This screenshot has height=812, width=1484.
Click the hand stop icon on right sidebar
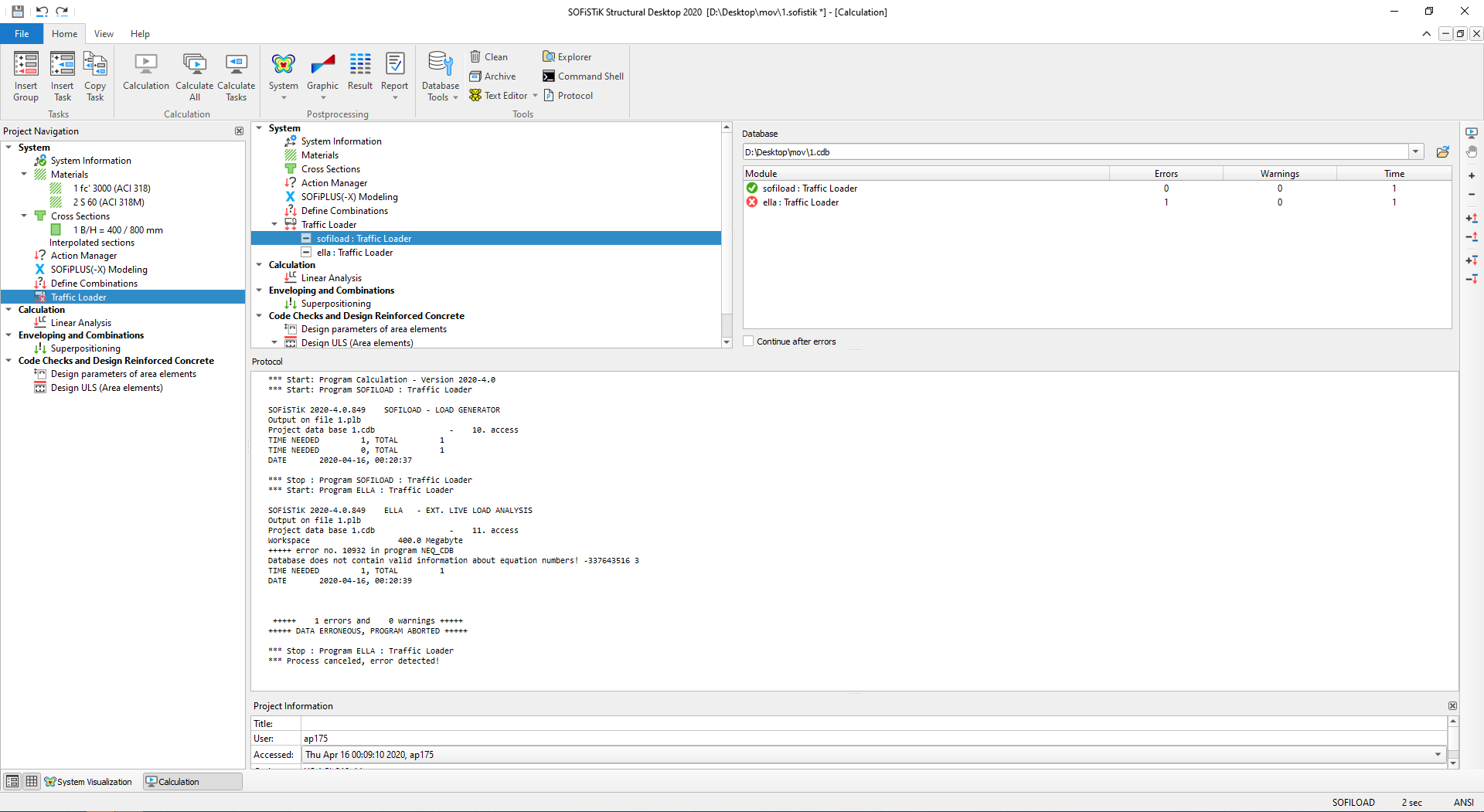point(1472,152)
